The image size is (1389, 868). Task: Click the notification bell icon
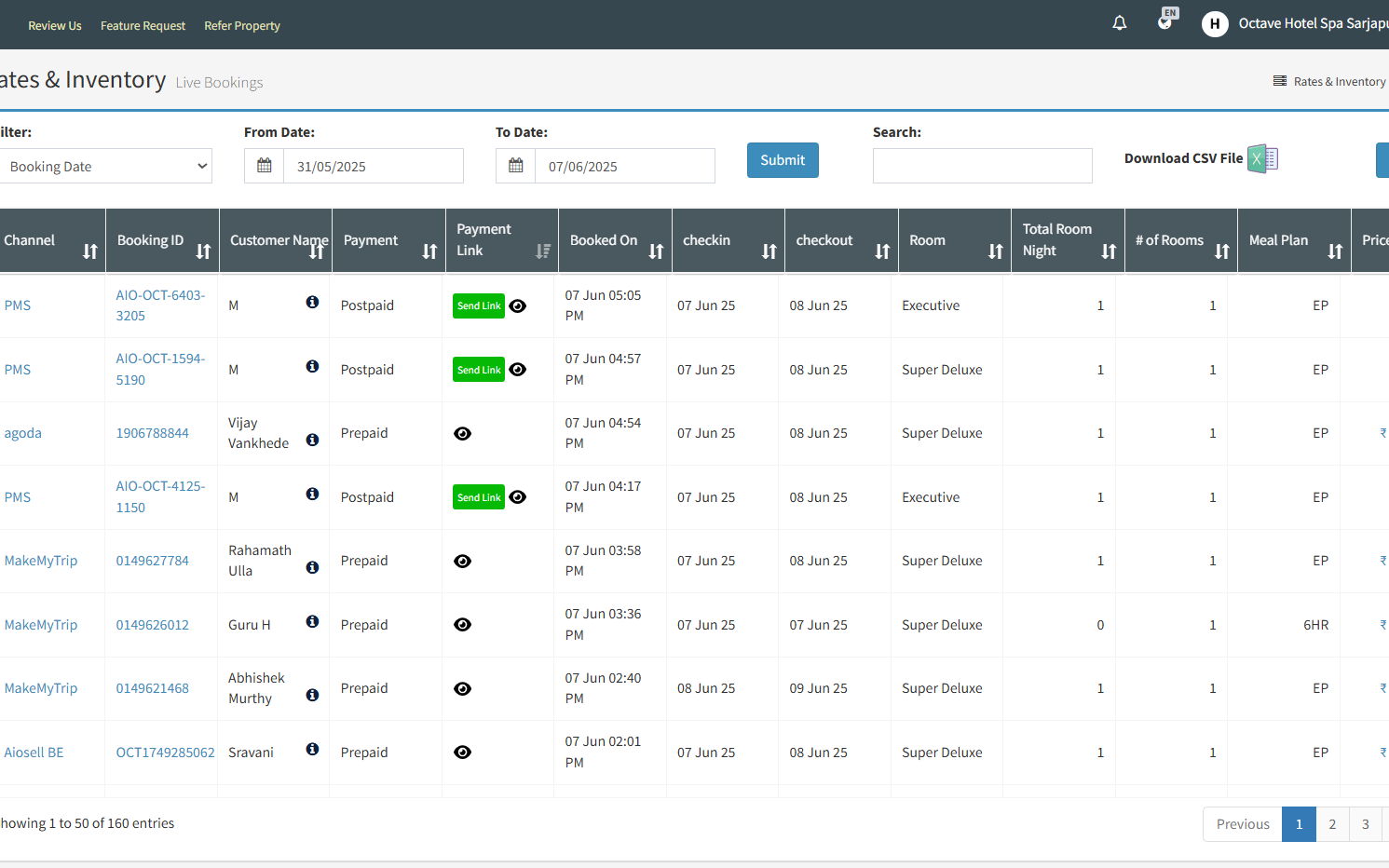(1120, 23)
